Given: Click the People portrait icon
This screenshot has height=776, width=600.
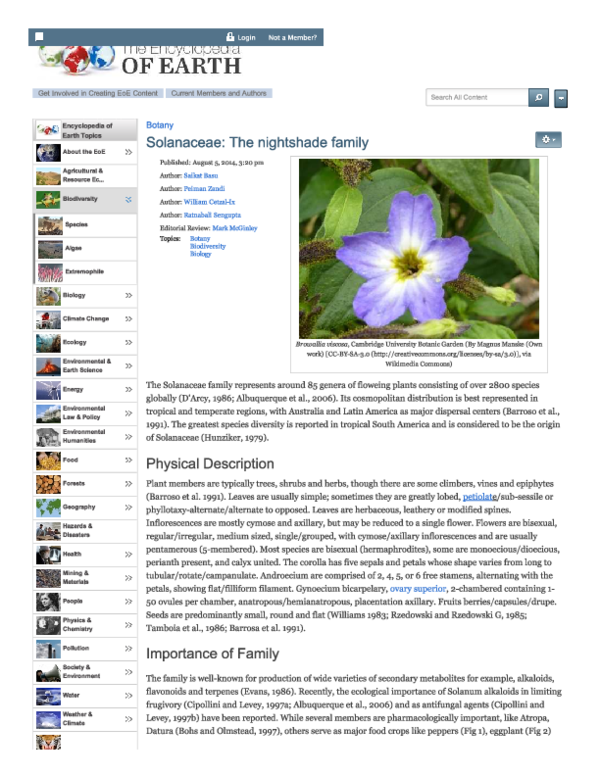Looking at the screenshot, I should [x=48, y=601].
